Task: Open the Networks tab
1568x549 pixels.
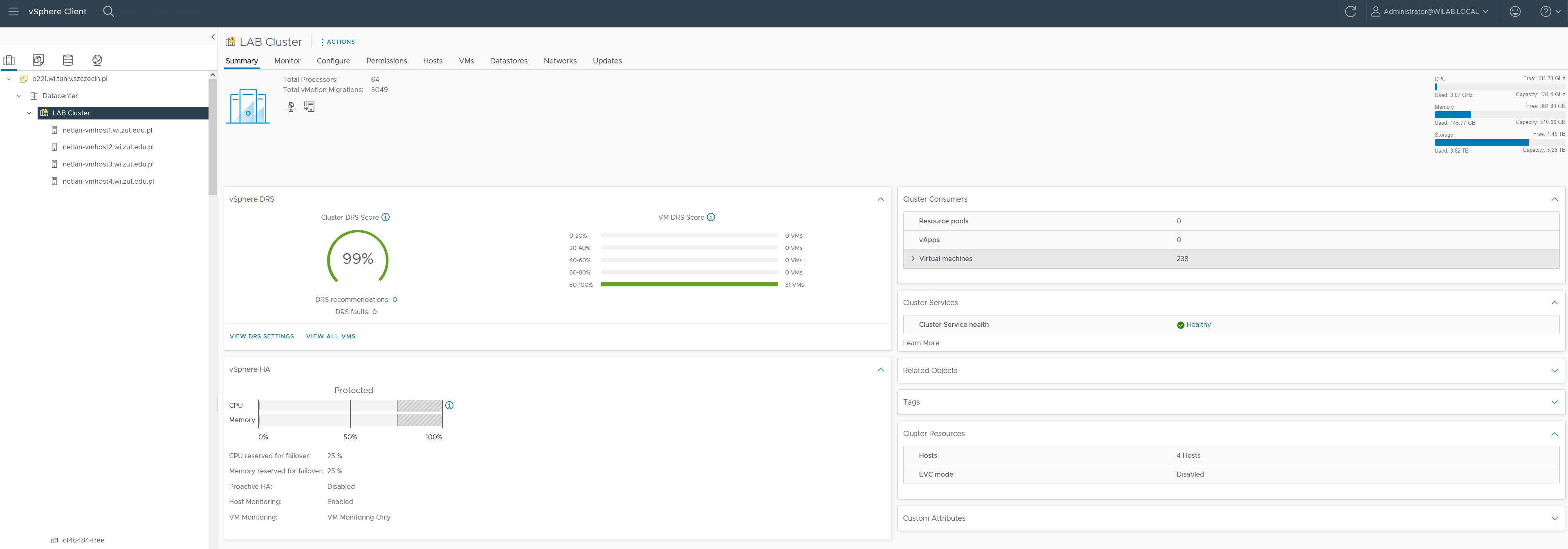Action: [x=560, y=61]
